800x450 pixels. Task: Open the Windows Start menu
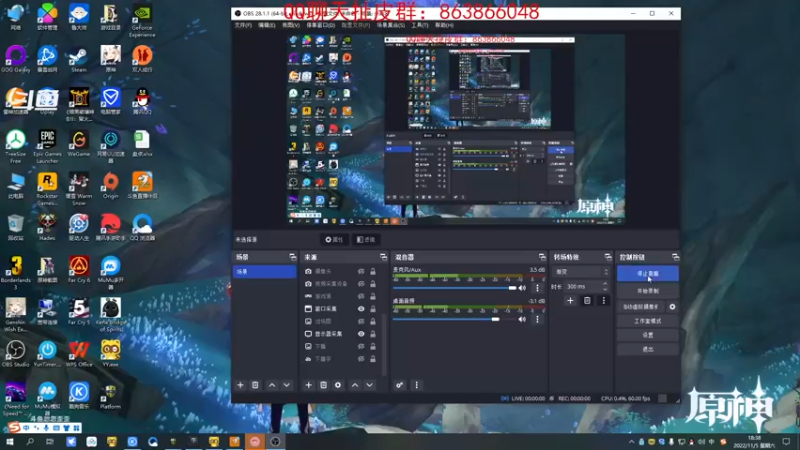point(9,442)
